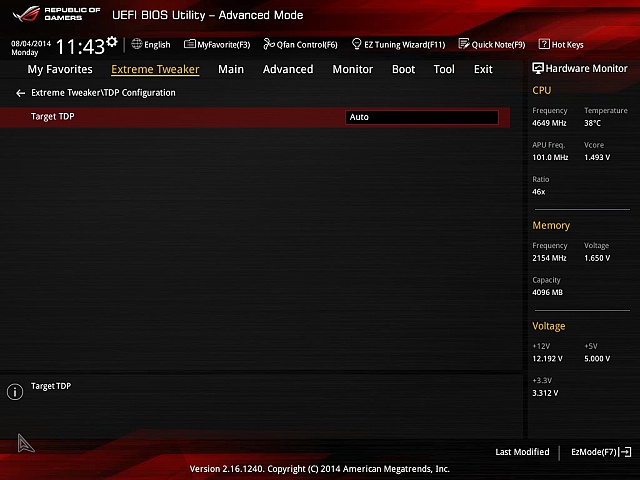This screenshot has height=480, width=640.
Task: Click the language globe icon
Action: point(137,44)
